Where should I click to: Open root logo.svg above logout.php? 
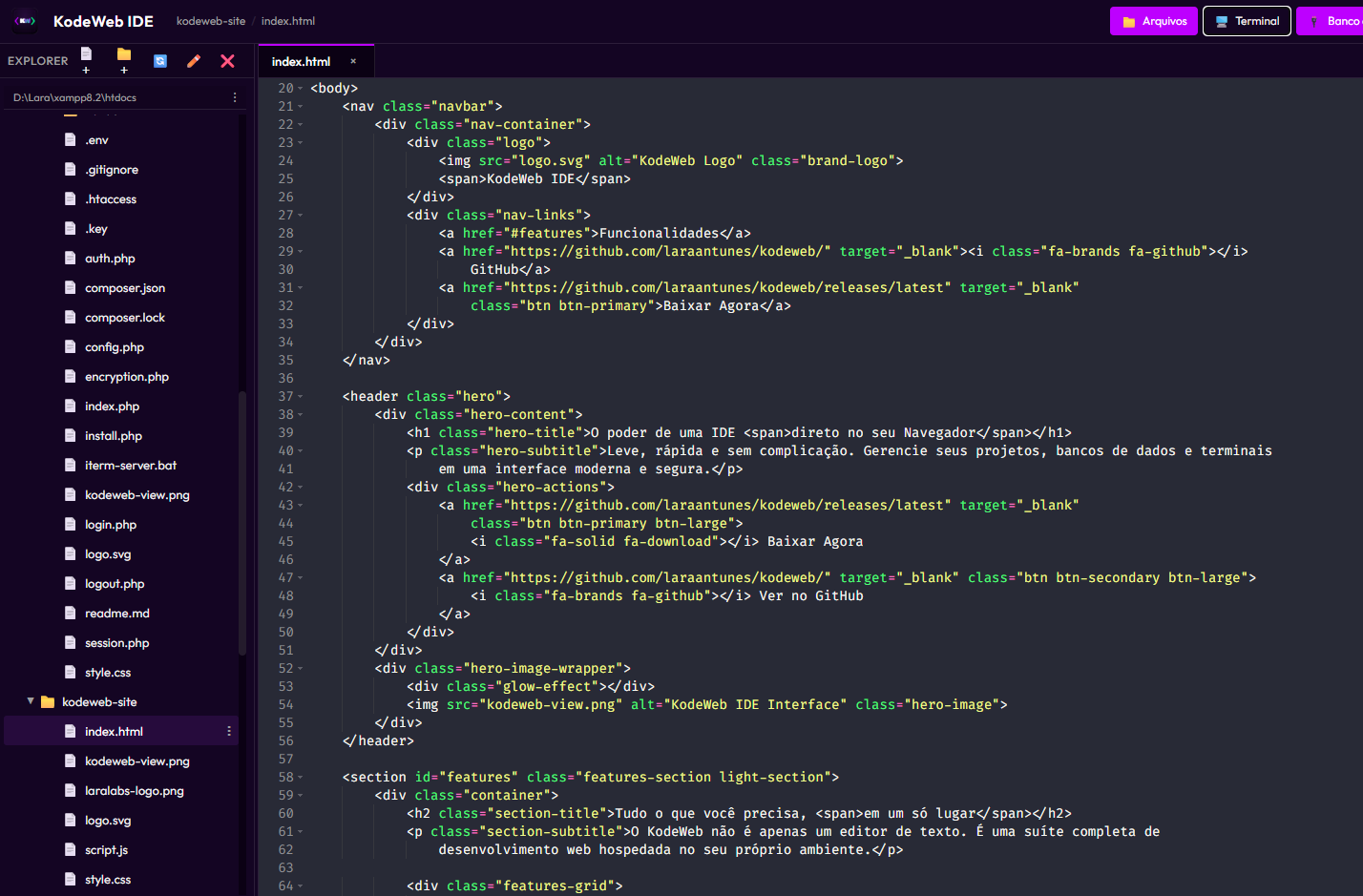click(121, 553)
